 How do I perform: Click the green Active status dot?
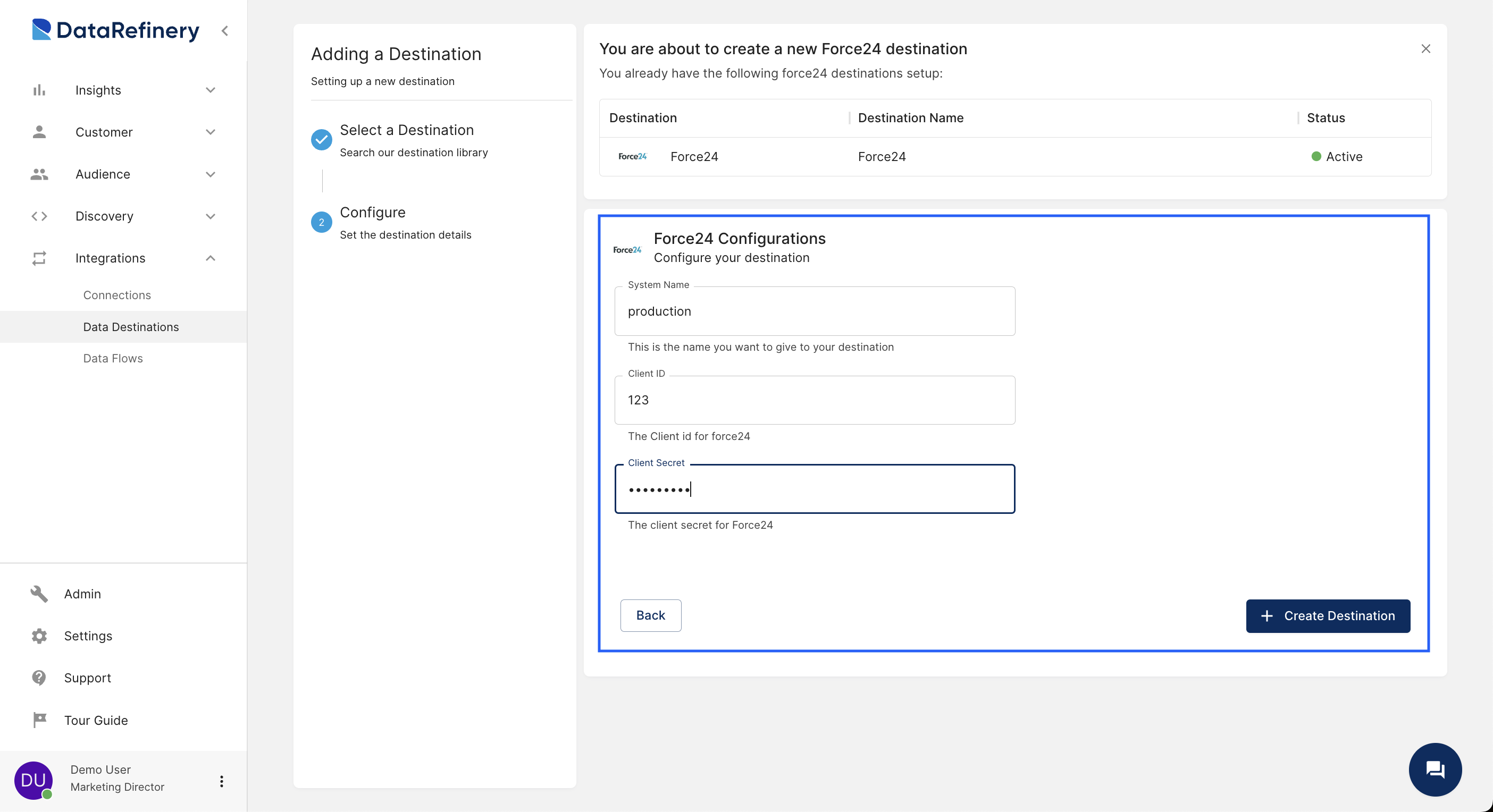(1316, 156)
